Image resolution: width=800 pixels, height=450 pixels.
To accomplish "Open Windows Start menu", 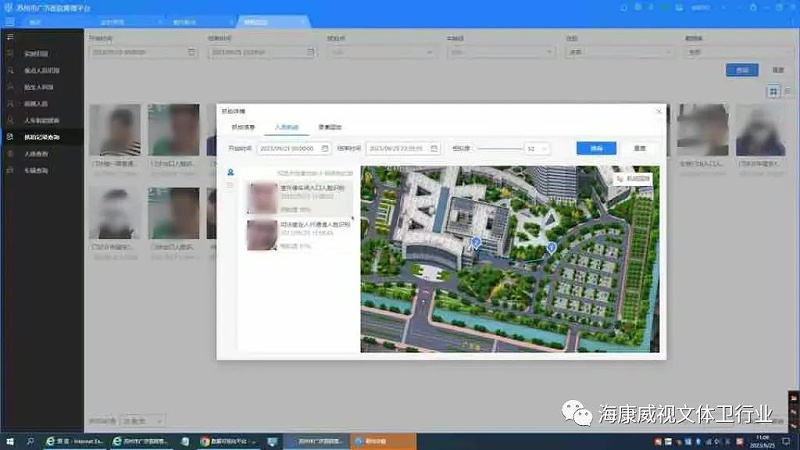I will click(x=10, y=441).
